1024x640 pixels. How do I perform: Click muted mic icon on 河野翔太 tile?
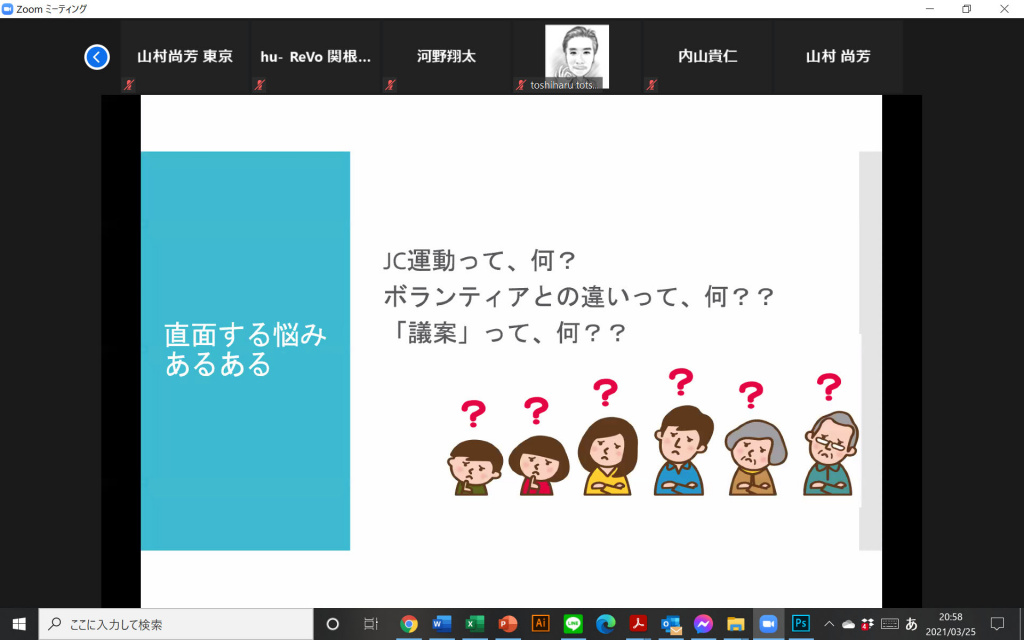tap(390, 85)
